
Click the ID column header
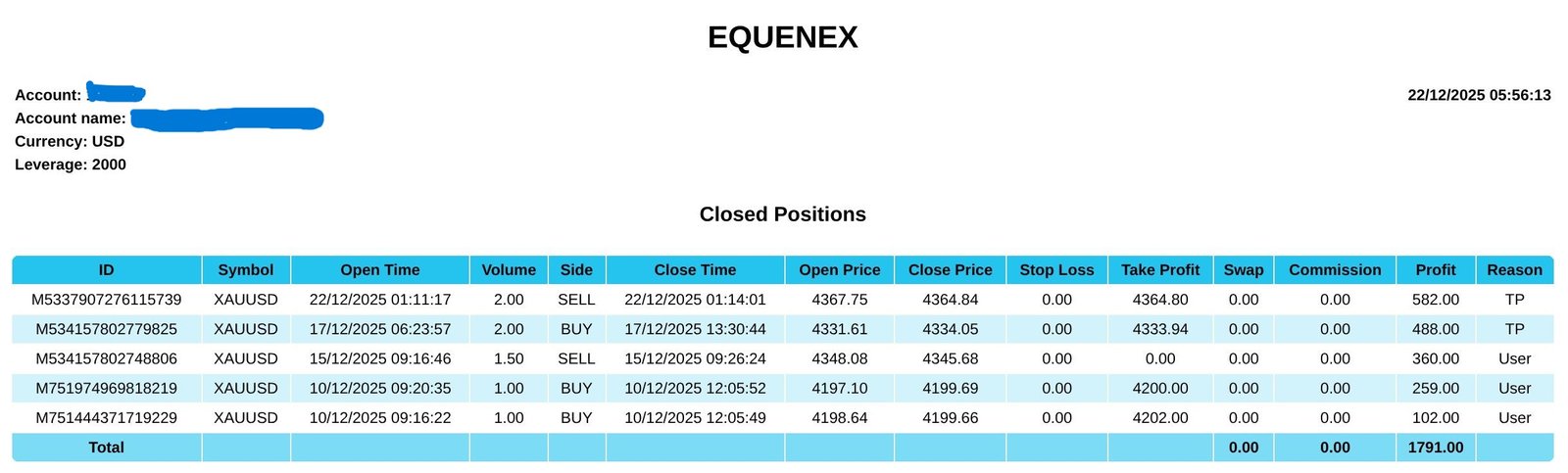tap(106, 270)
